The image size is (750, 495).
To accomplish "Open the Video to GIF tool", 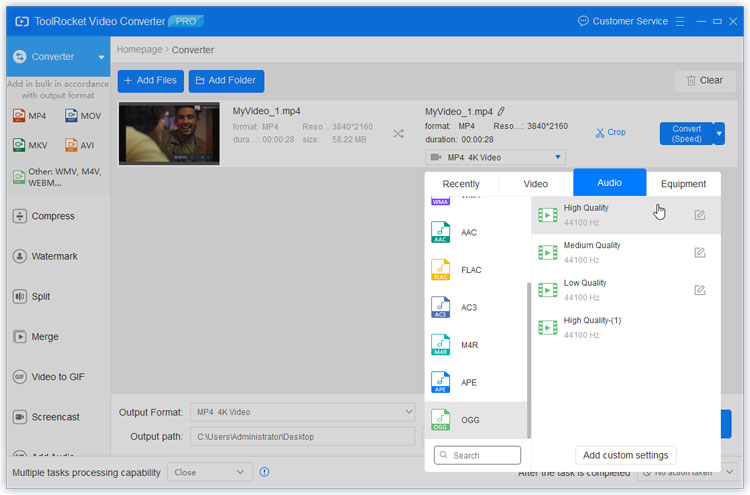I will point(49,377).
